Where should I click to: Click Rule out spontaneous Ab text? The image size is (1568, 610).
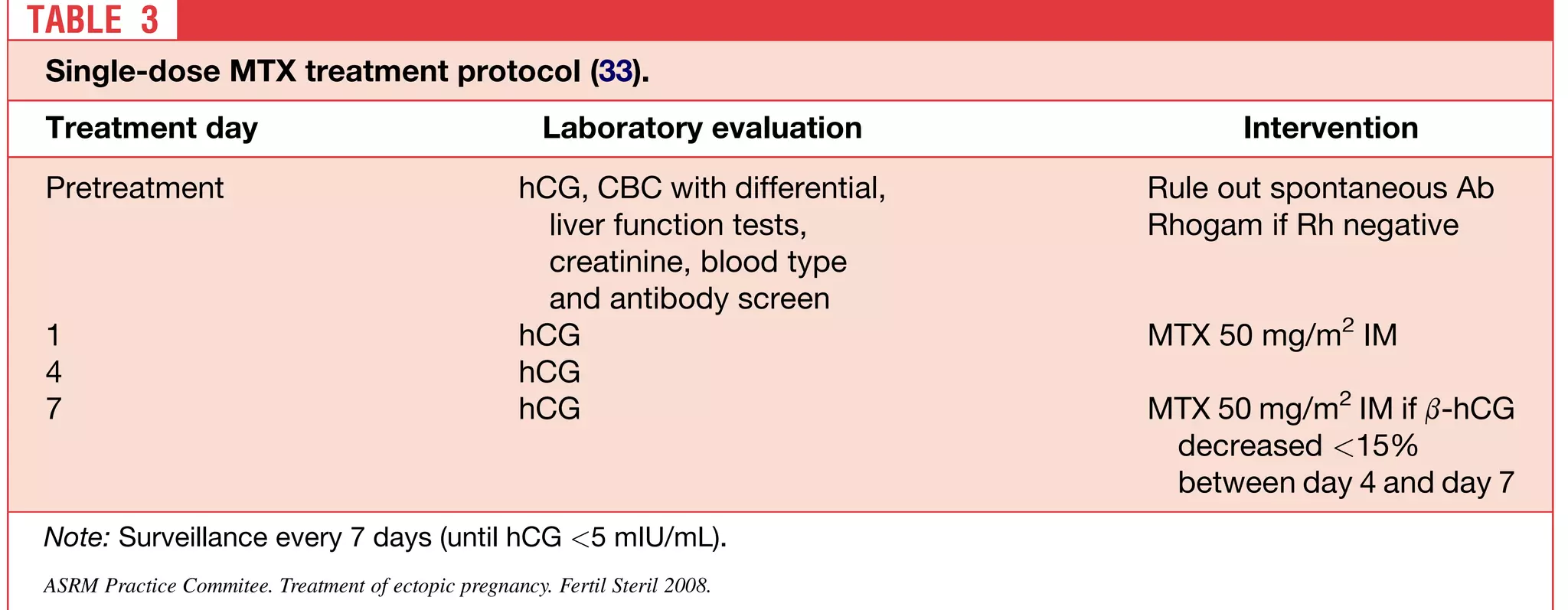(1320, 188)
